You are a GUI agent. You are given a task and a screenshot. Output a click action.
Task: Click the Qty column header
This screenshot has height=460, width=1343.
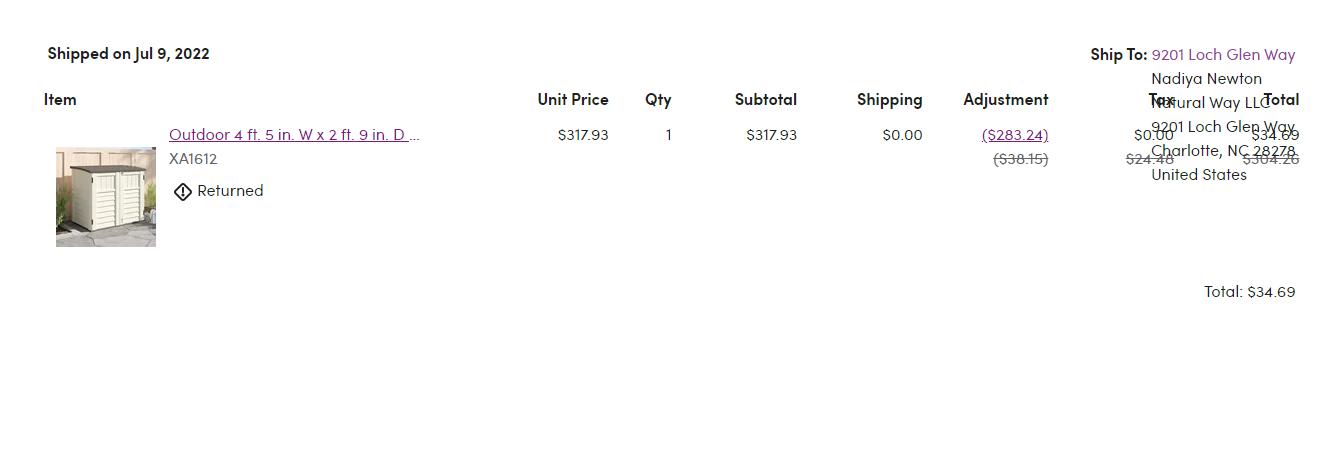pyautogui.click(x=658, y=99)
